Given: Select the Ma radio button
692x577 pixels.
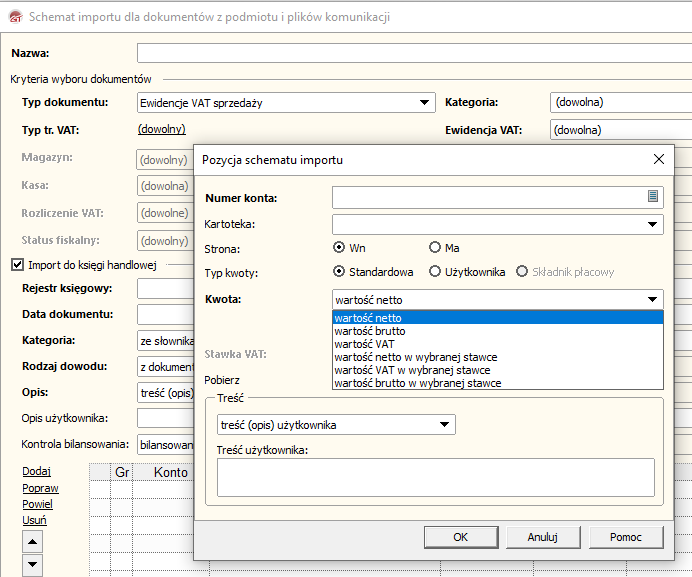Looking at the screenshot, I should (x=435, y=247).
